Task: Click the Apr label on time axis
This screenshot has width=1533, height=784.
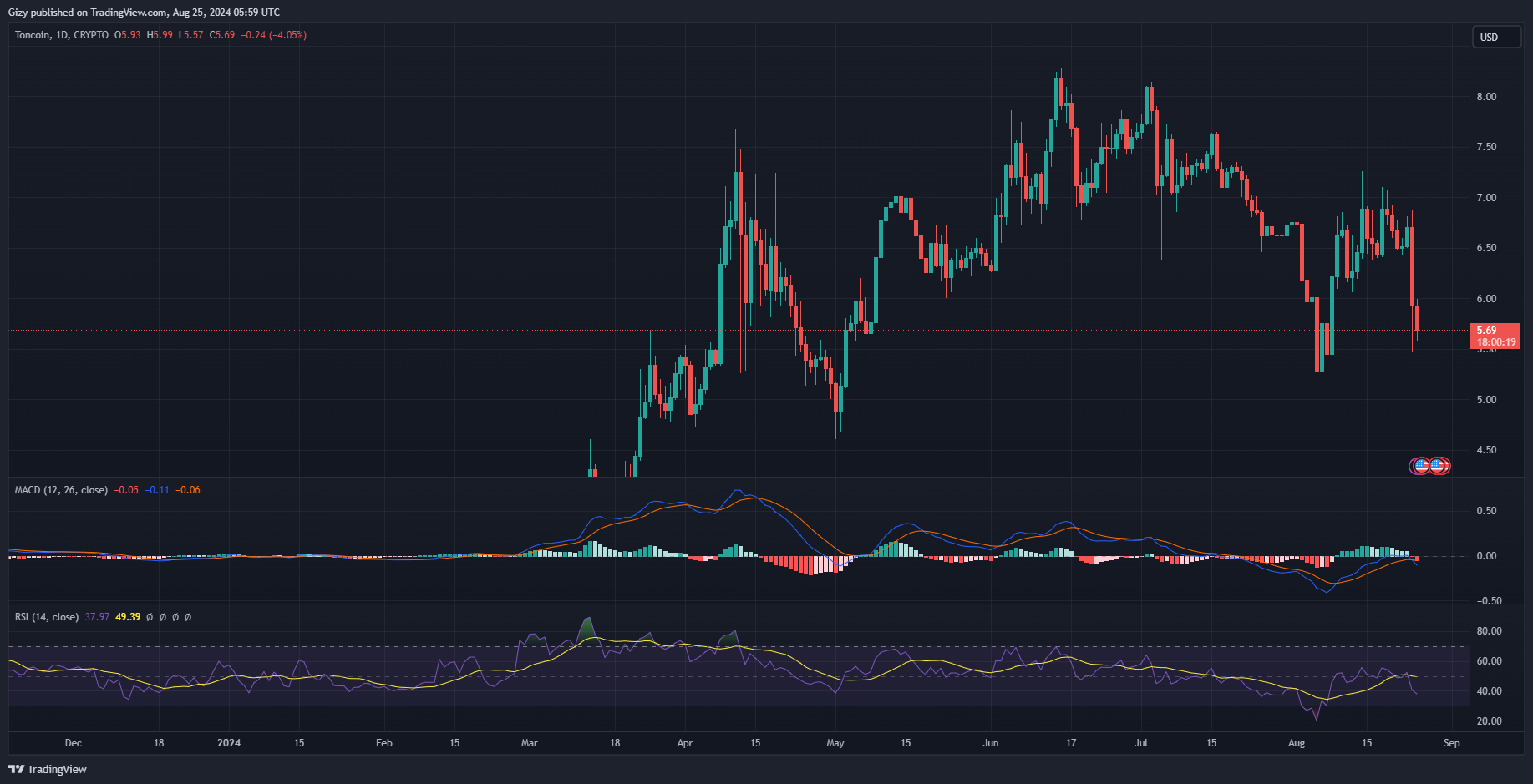Action: (685, 743)
